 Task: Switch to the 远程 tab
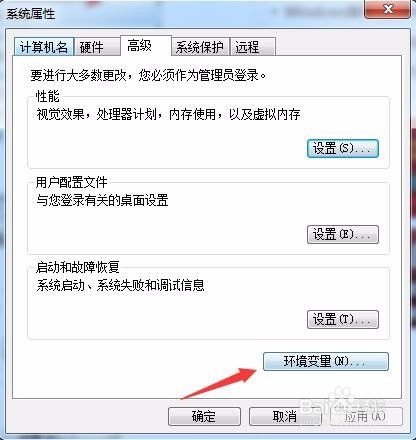[x=253, y=47]
